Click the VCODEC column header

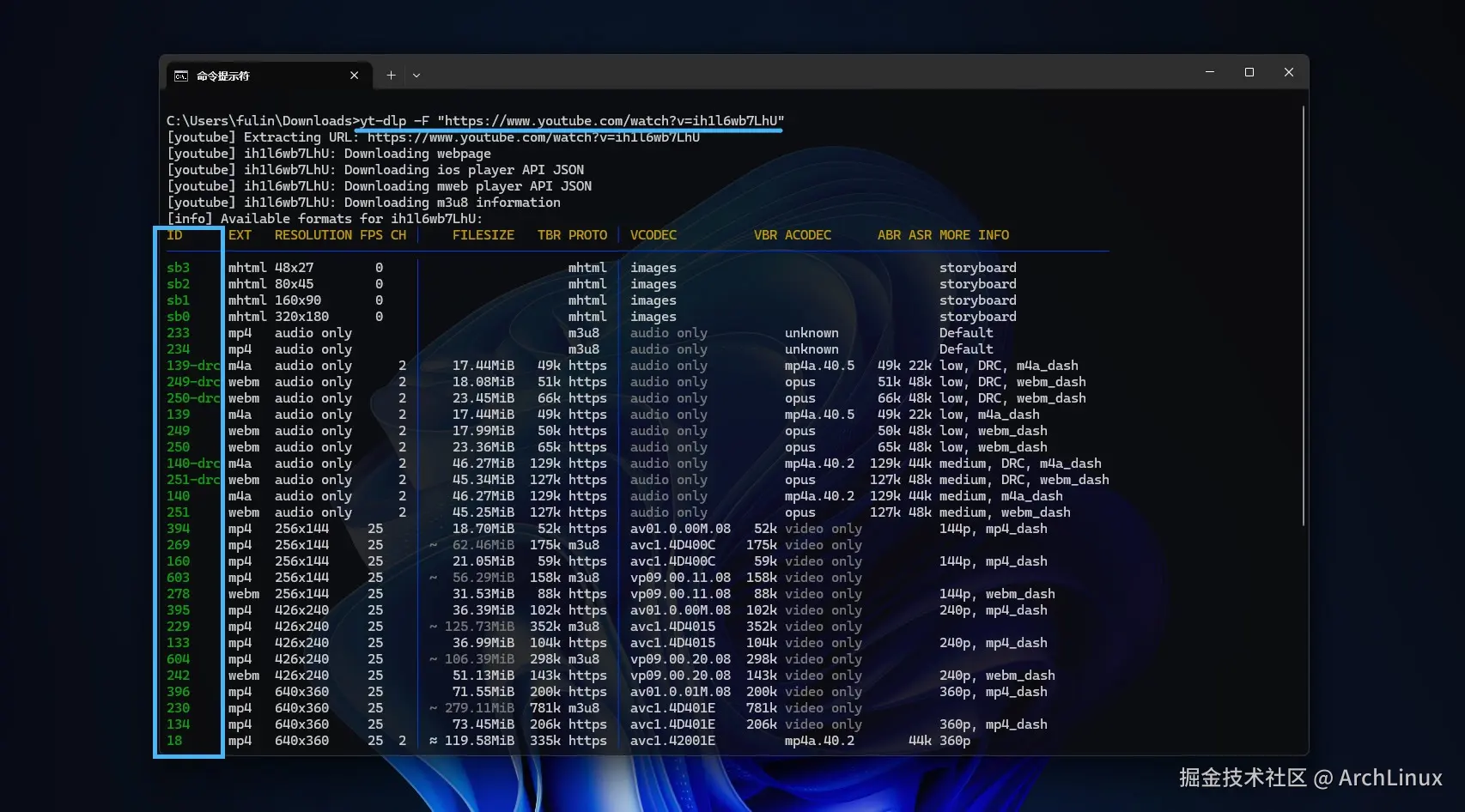tap(653, 235)
